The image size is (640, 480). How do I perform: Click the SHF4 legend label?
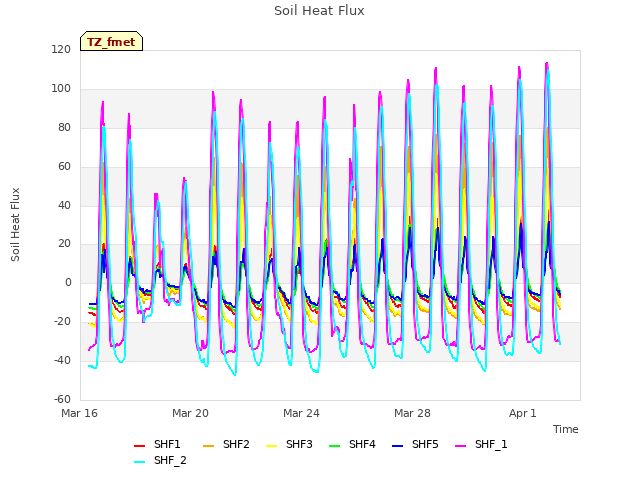pyautogui.click(x=362, y=444)
